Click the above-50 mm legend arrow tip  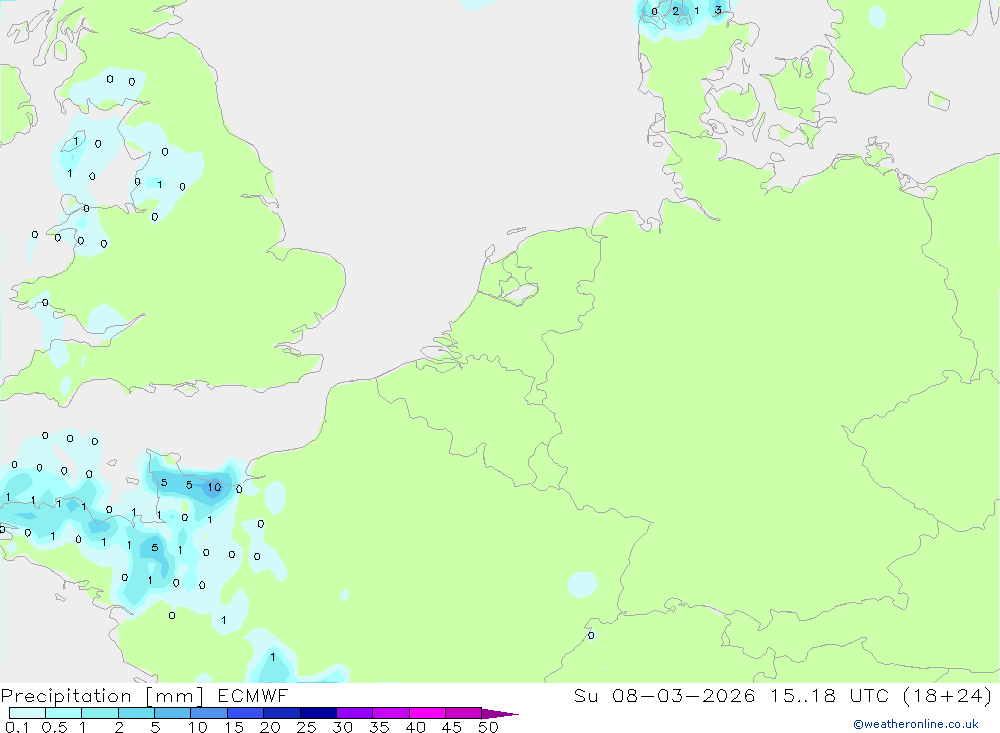[499, 714]
